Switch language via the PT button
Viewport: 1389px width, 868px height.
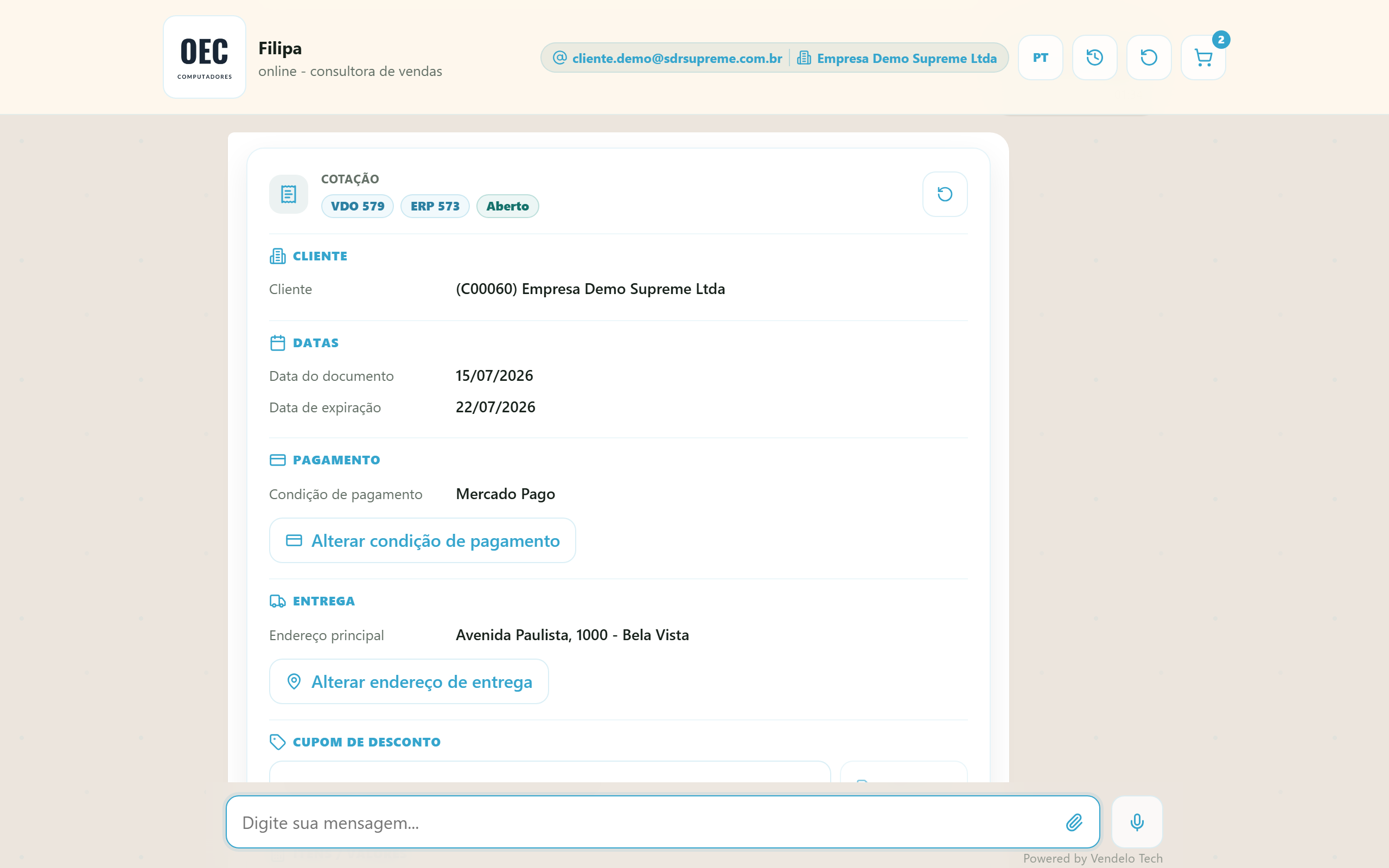pos(1040,58)
